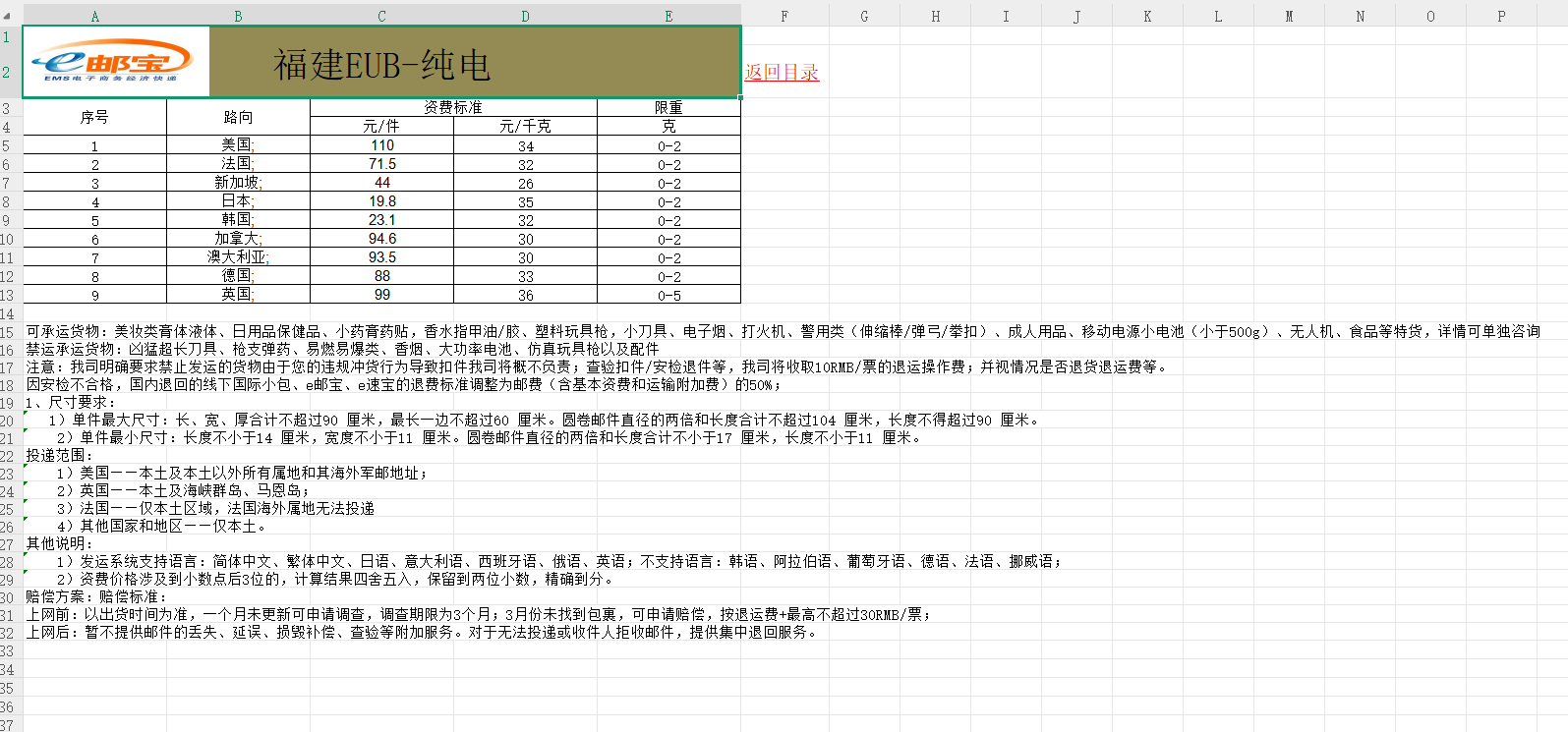Click the 110 per-item price cell
Screen dimensions: 1568x732
(381, 145)
